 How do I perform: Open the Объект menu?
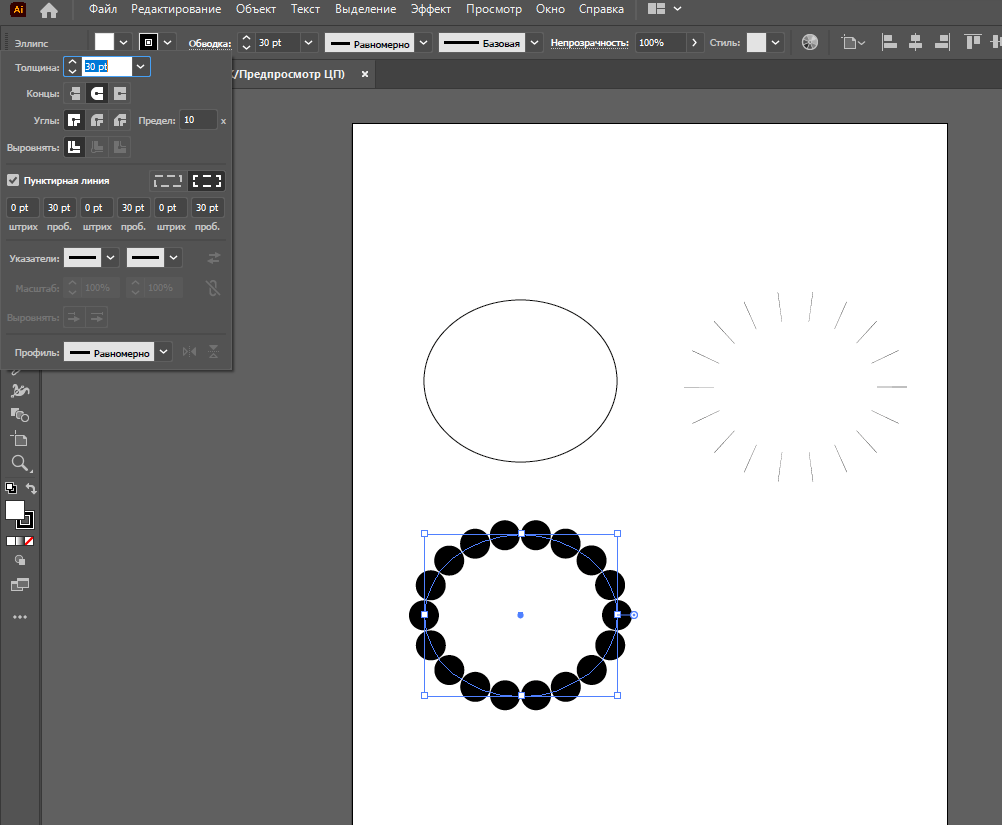(256, 9)
